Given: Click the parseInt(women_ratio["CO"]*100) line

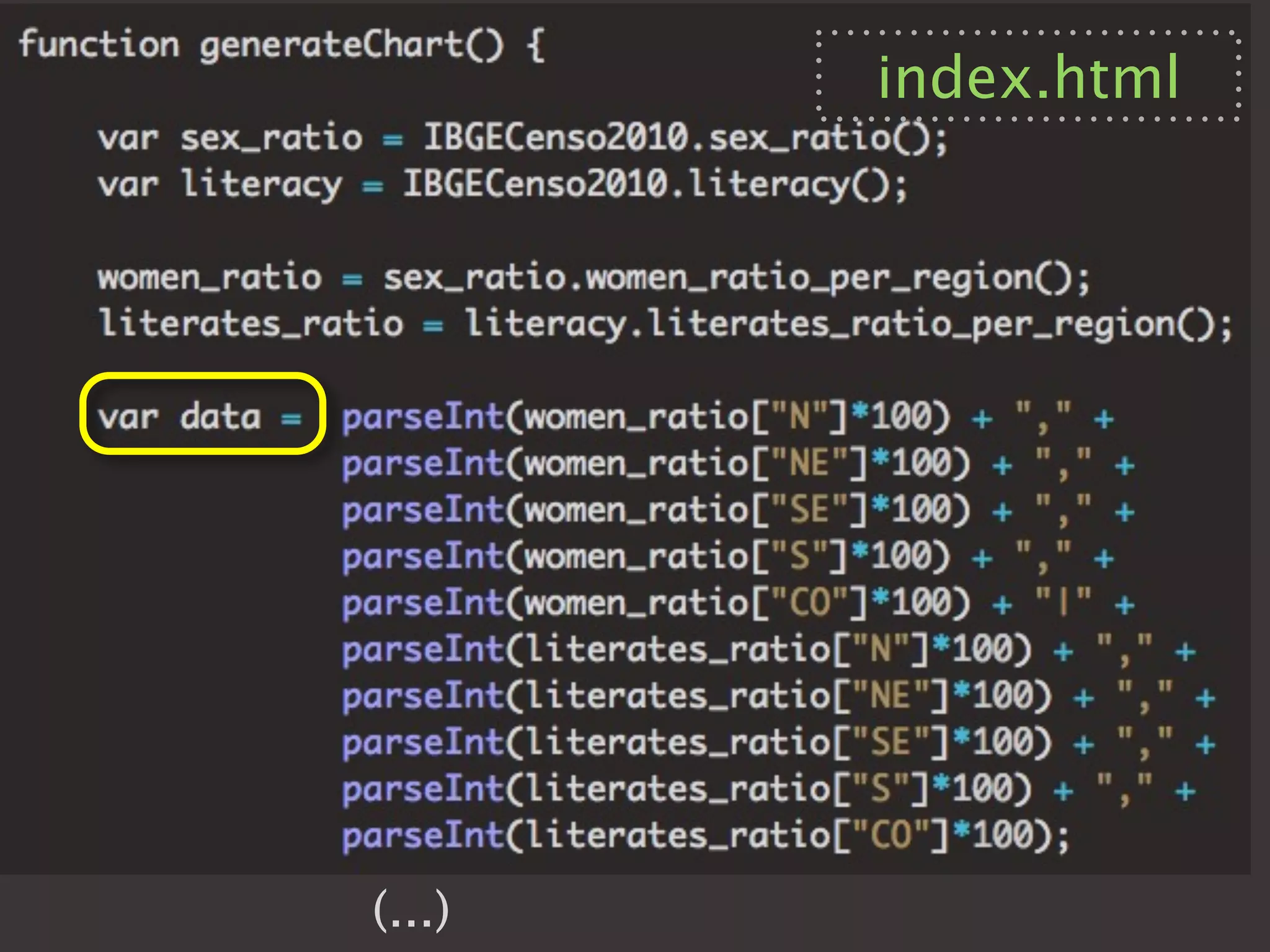Looking at the screenshot, I should [x=738, y=603].
